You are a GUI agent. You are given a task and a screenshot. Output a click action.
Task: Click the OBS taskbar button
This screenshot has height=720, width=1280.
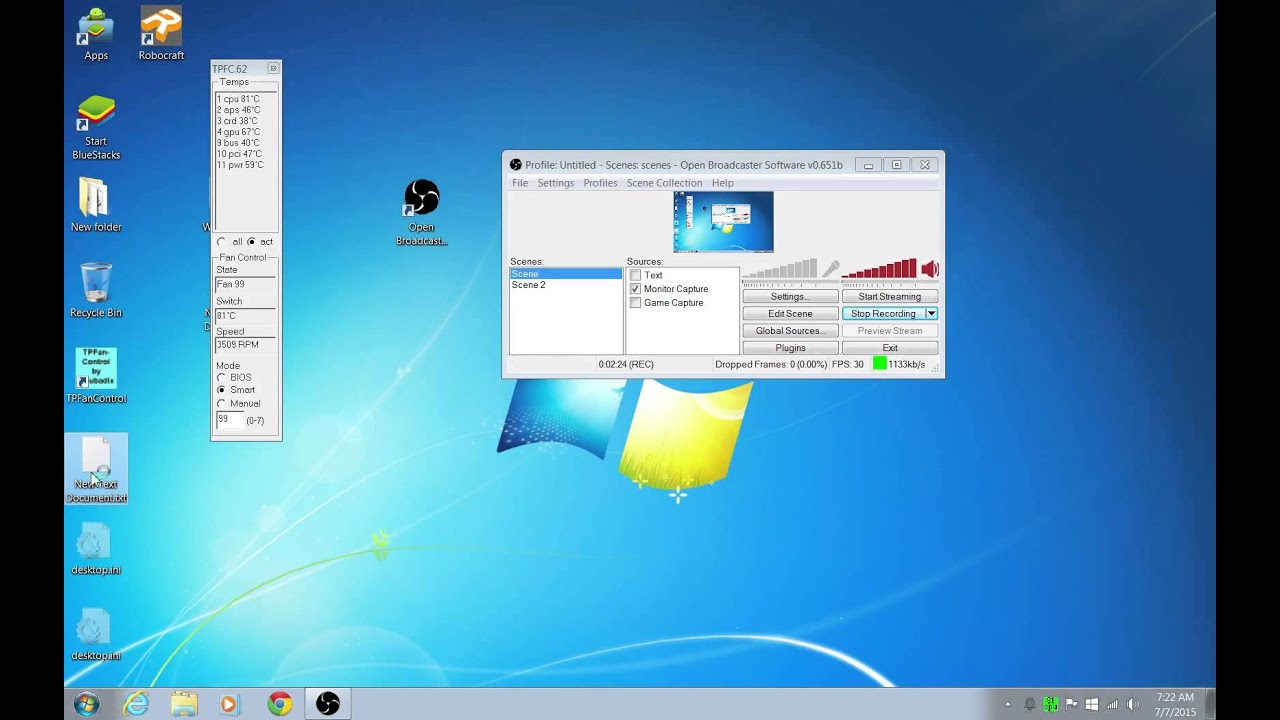pos(328,704)
